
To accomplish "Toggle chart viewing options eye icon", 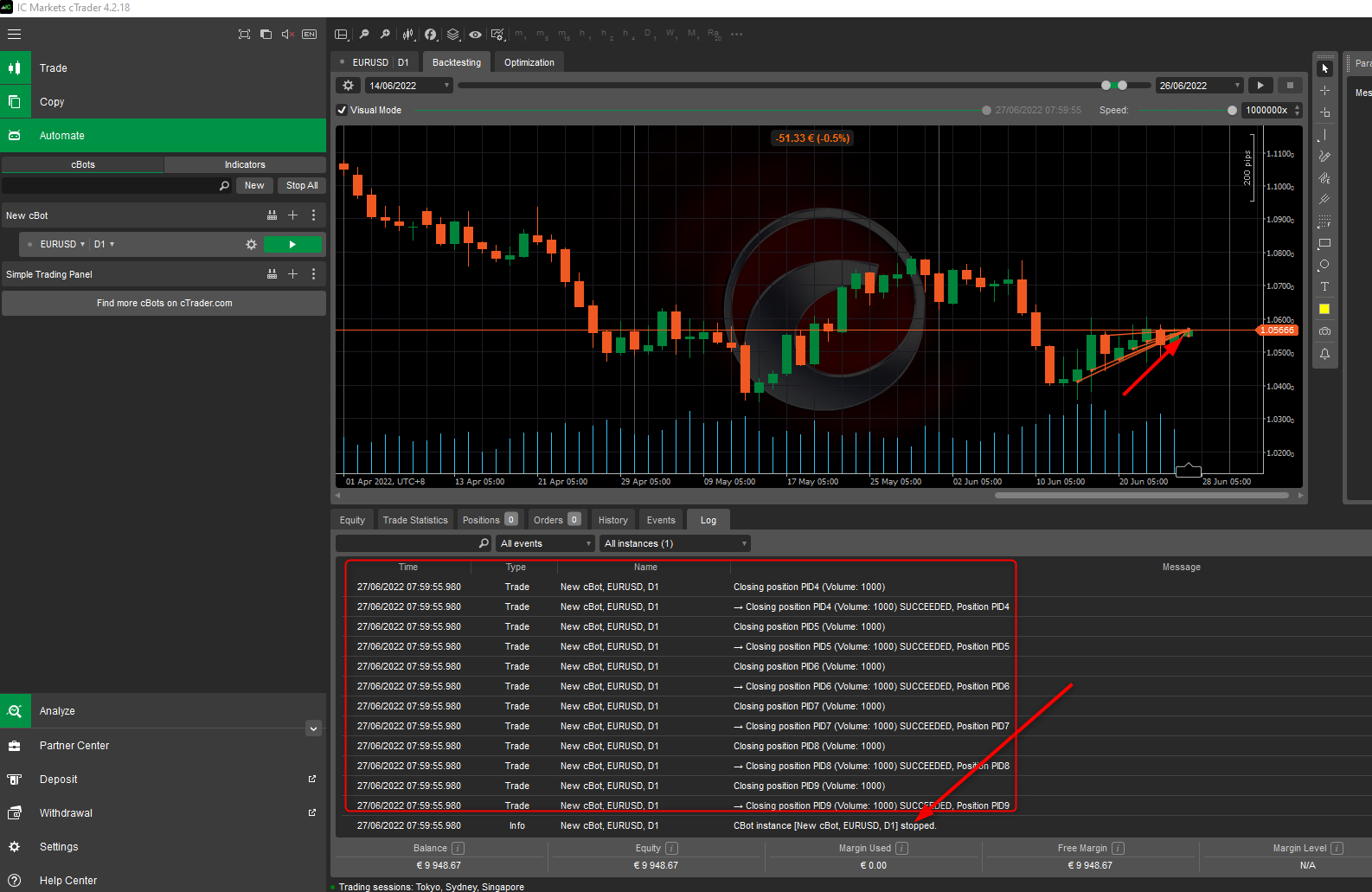I will tap(476, 35).
